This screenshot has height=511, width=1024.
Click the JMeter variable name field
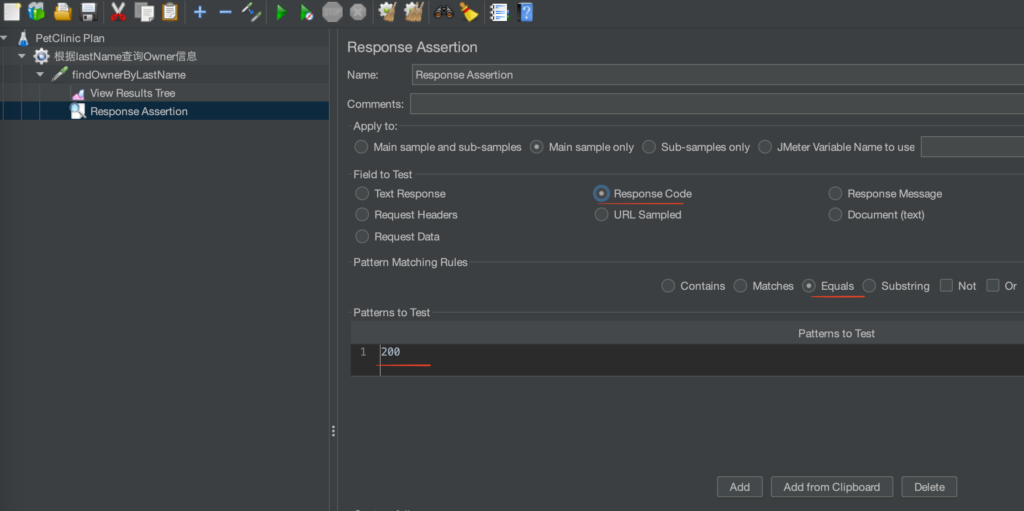(972, 147)
